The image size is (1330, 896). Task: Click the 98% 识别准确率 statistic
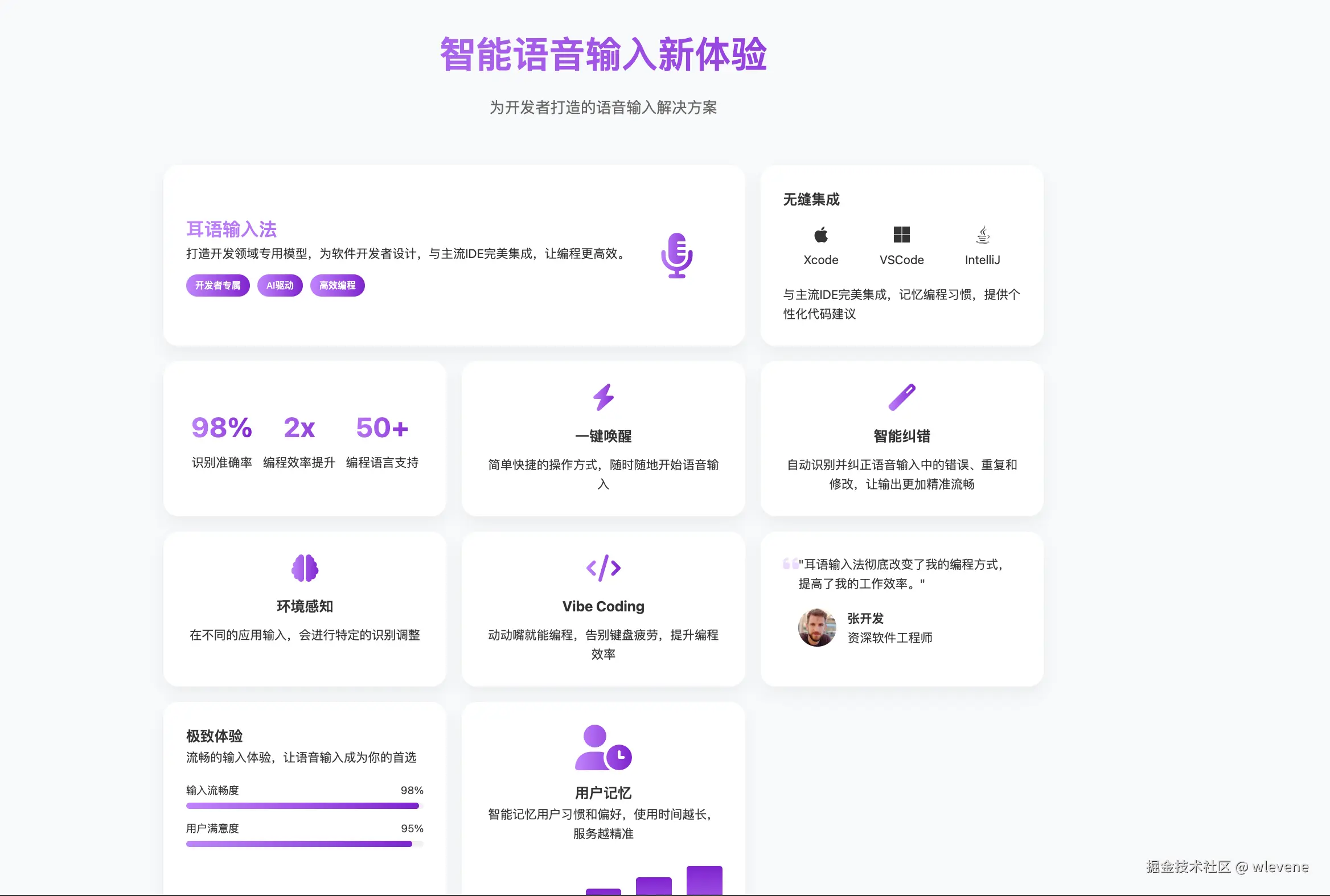[x=222, y=428]
